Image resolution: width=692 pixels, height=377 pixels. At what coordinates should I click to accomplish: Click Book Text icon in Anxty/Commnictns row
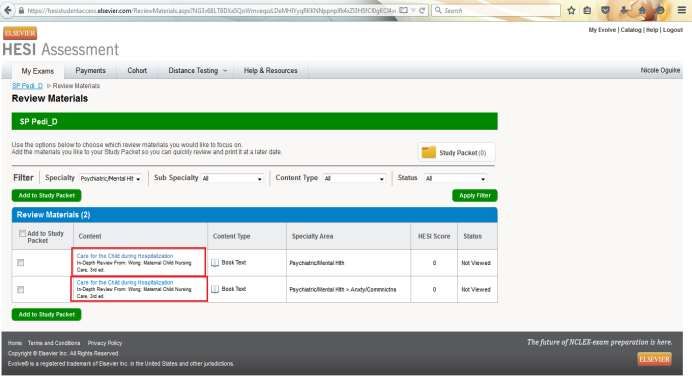215,289
